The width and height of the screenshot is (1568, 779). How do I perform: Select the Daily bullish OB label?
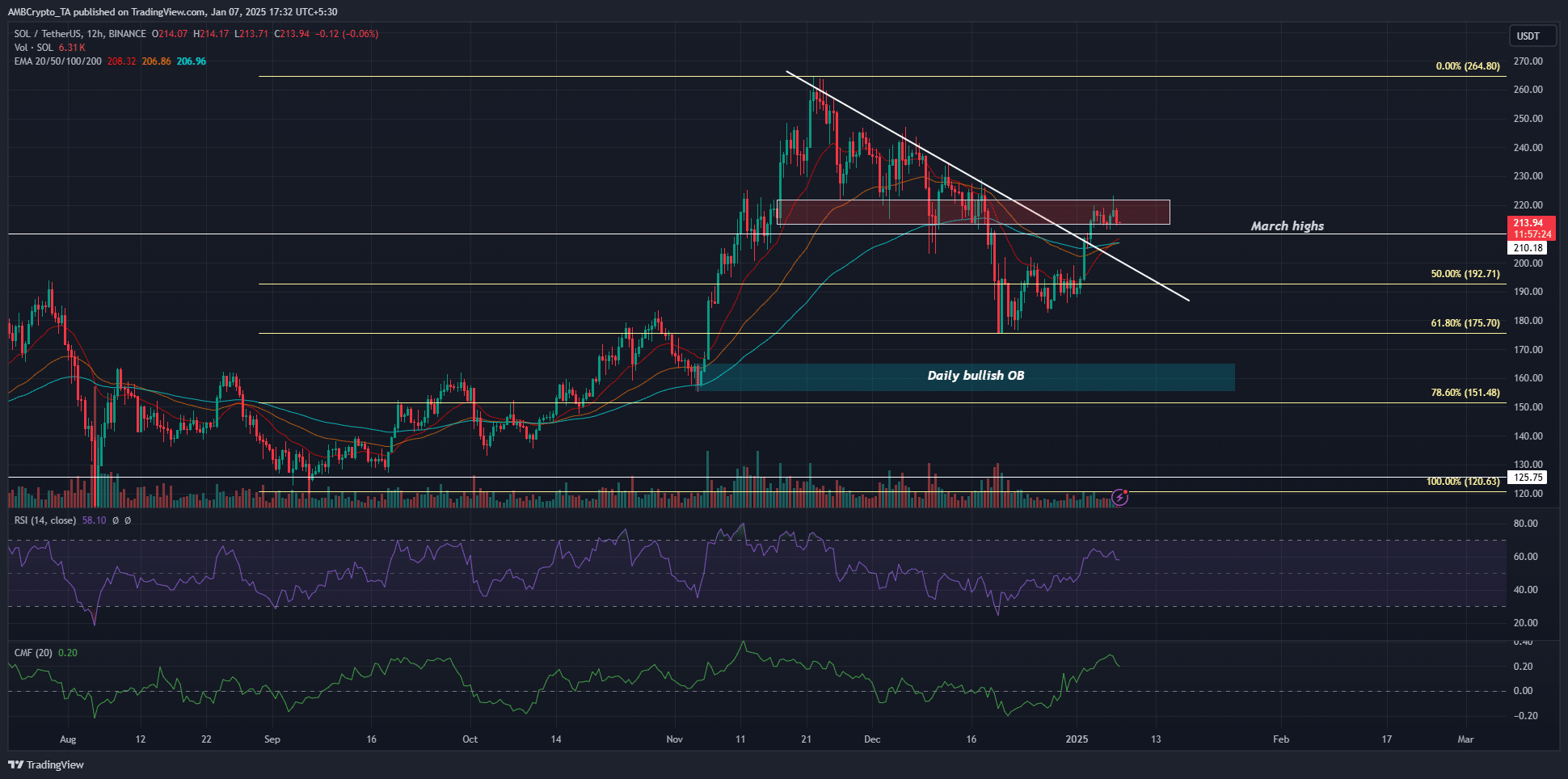(x=976, y=376)
